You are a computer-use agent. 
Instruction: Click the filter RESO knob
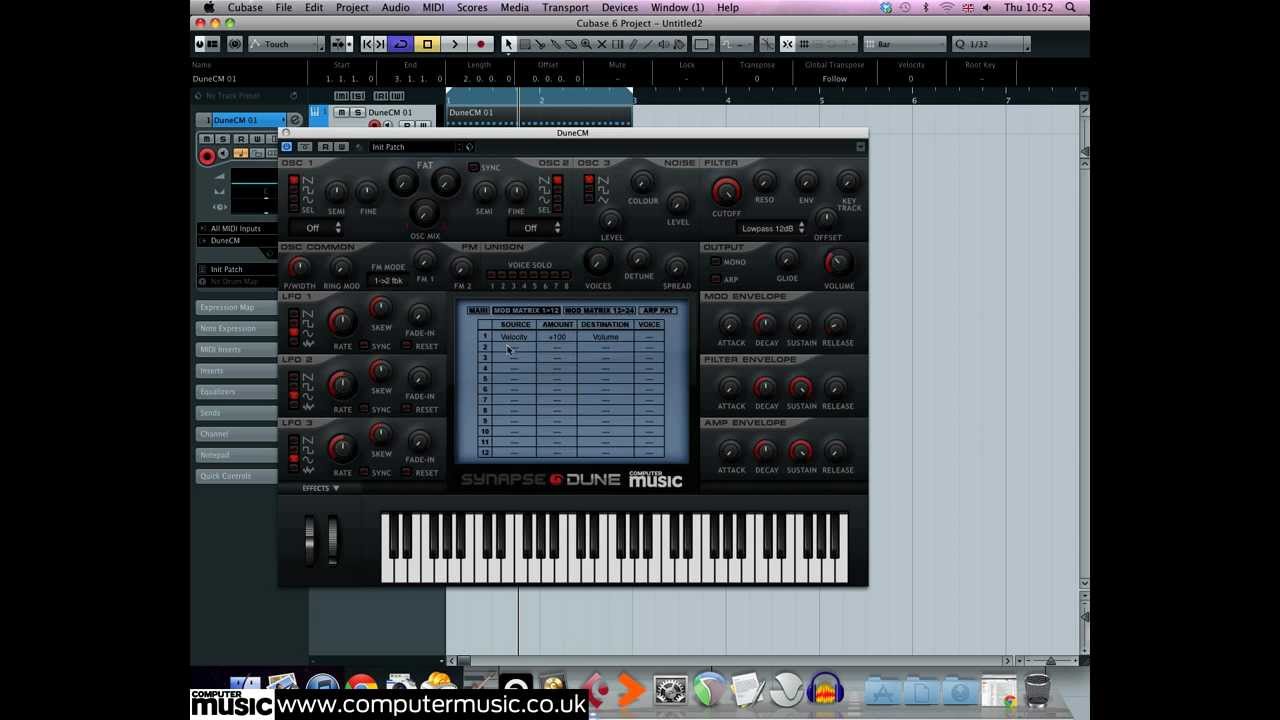pos(764,182)
